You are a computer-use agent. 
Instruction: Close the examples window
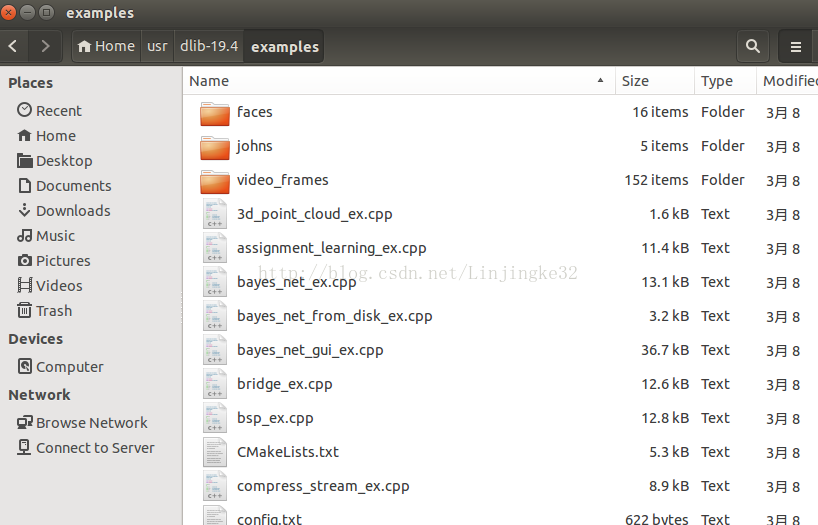click(x=10, y=13)
